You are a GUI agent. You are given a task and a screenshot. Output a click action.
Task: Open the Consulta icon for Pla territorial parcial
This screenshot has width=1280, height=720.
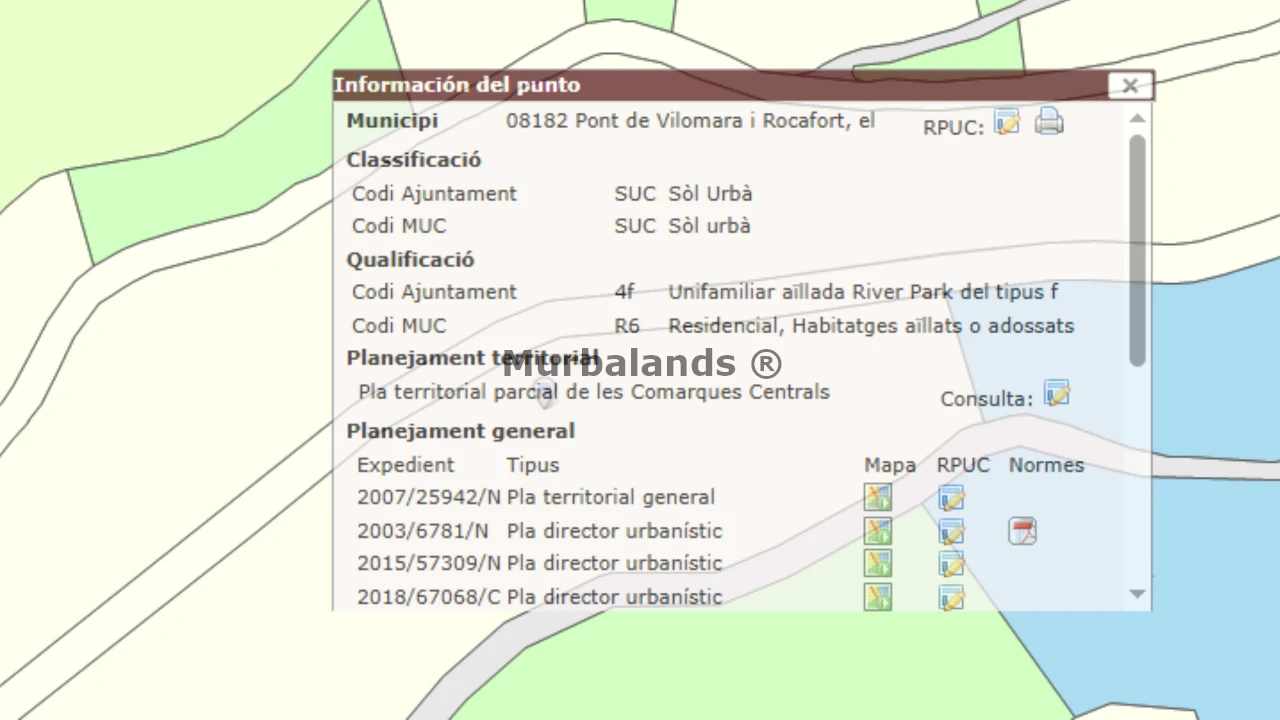coord(1056,394)
